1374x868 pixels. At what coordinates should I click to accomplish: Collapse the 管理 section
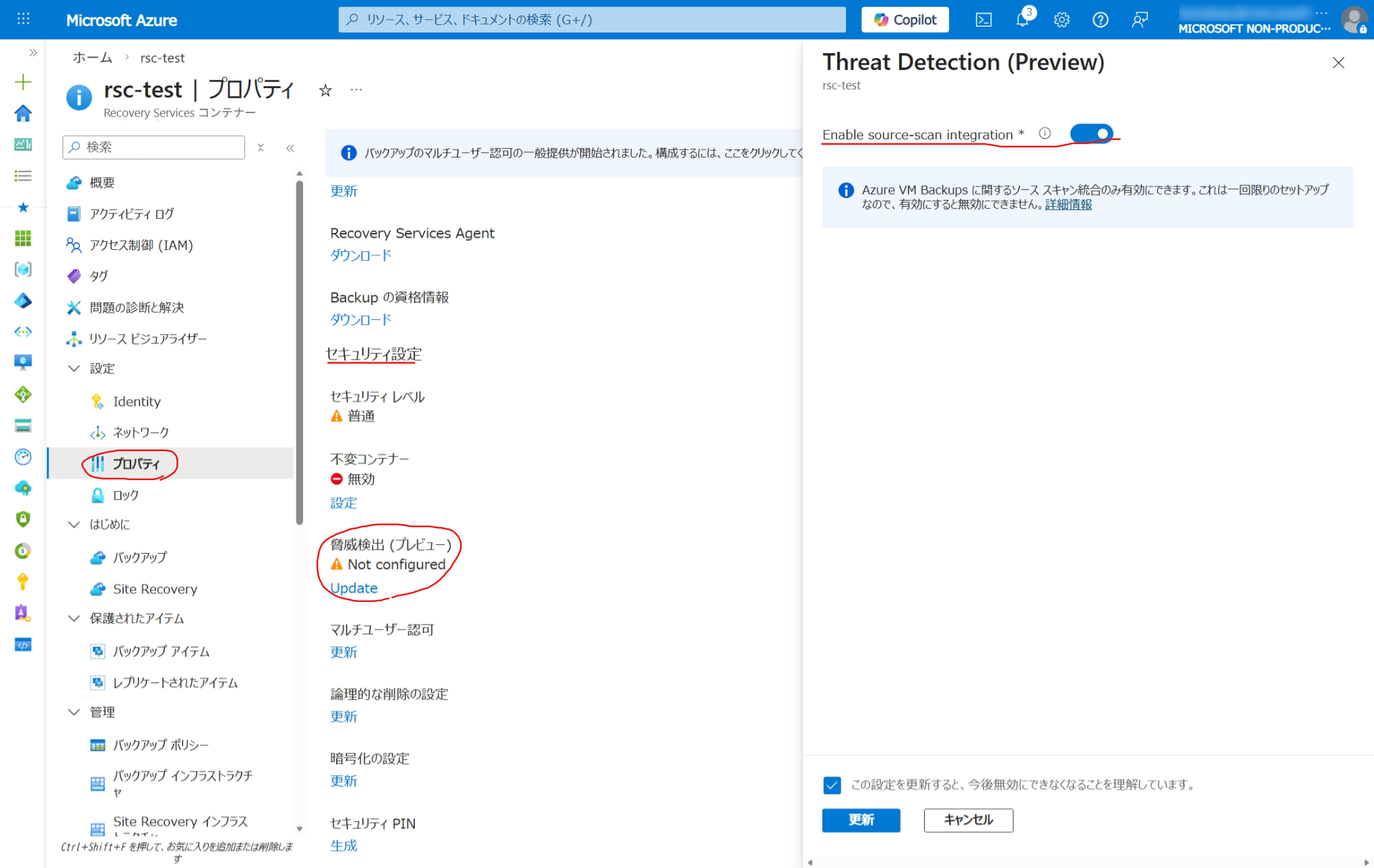[74, 712]
